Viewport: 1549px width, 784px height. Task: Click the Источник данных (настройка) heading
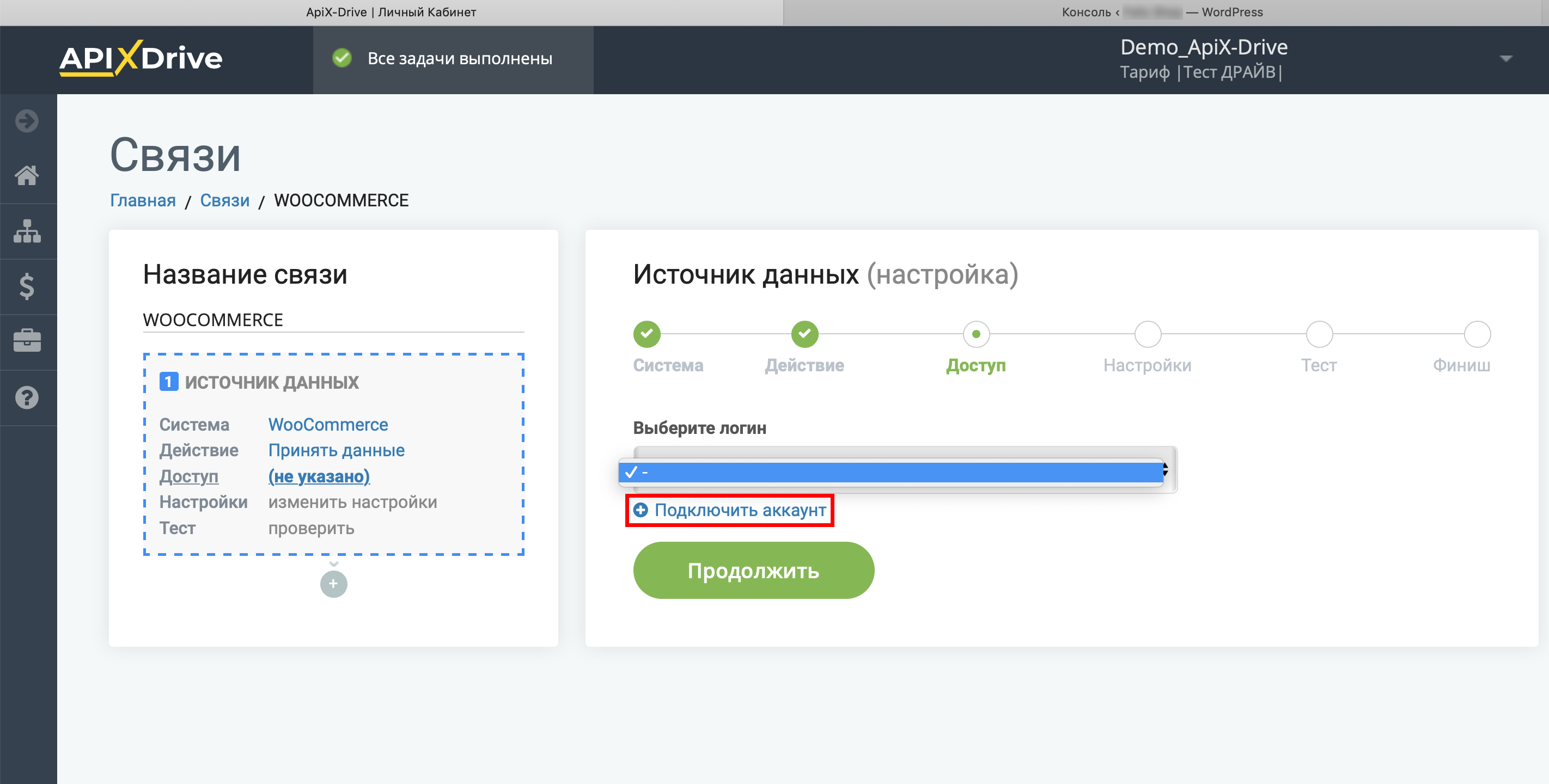click(826, 274)
